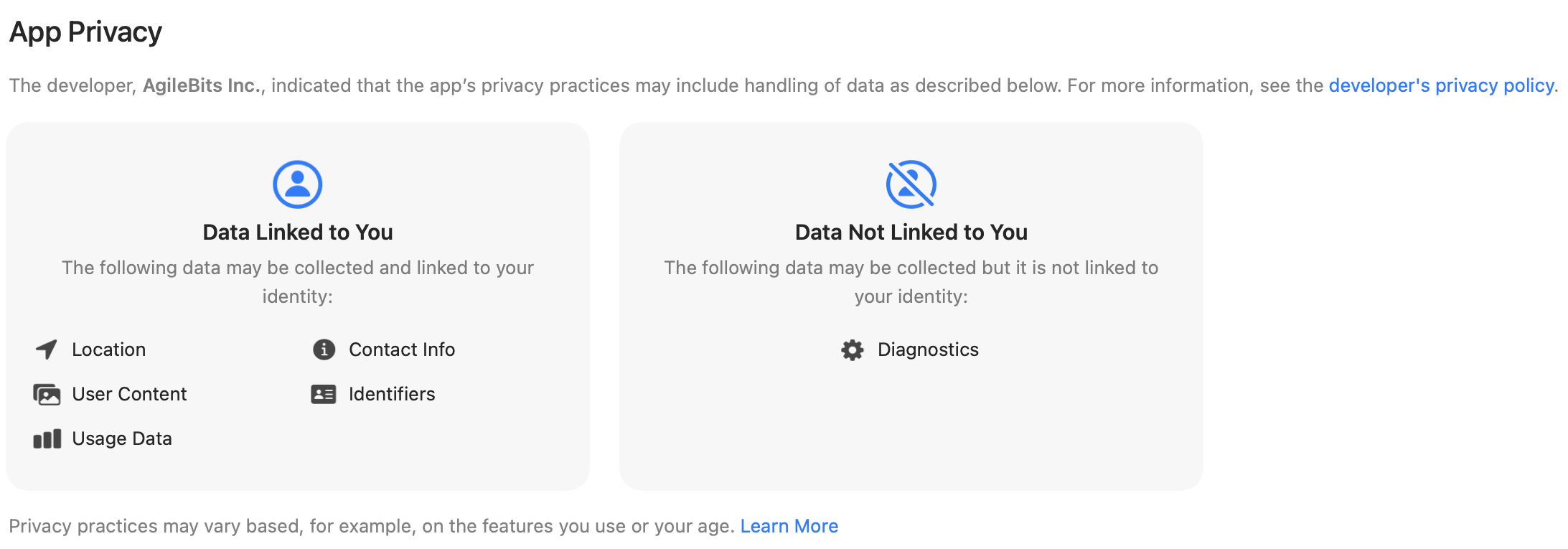
Task: Click the Diagnostics gear icon
Action: [x=853, y=349]
